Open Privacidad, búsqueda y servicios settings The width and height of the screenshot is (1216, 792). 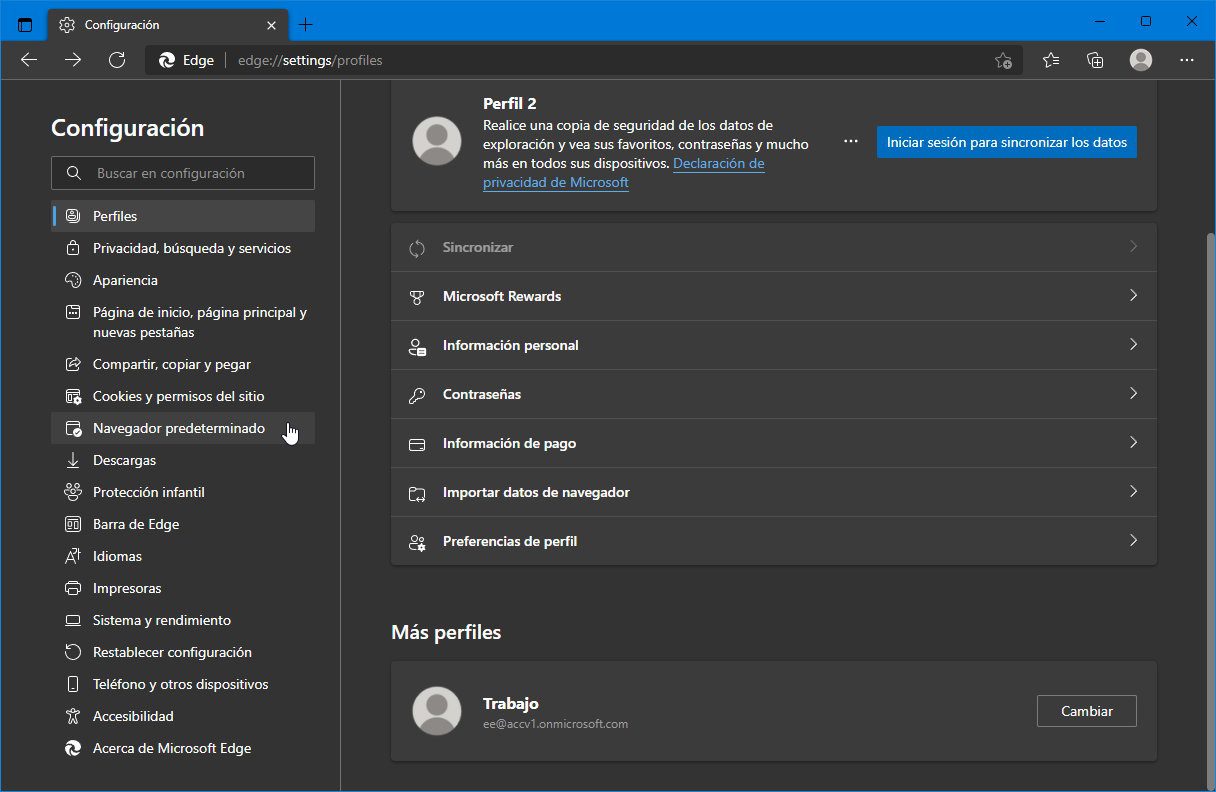click(183, 248)
